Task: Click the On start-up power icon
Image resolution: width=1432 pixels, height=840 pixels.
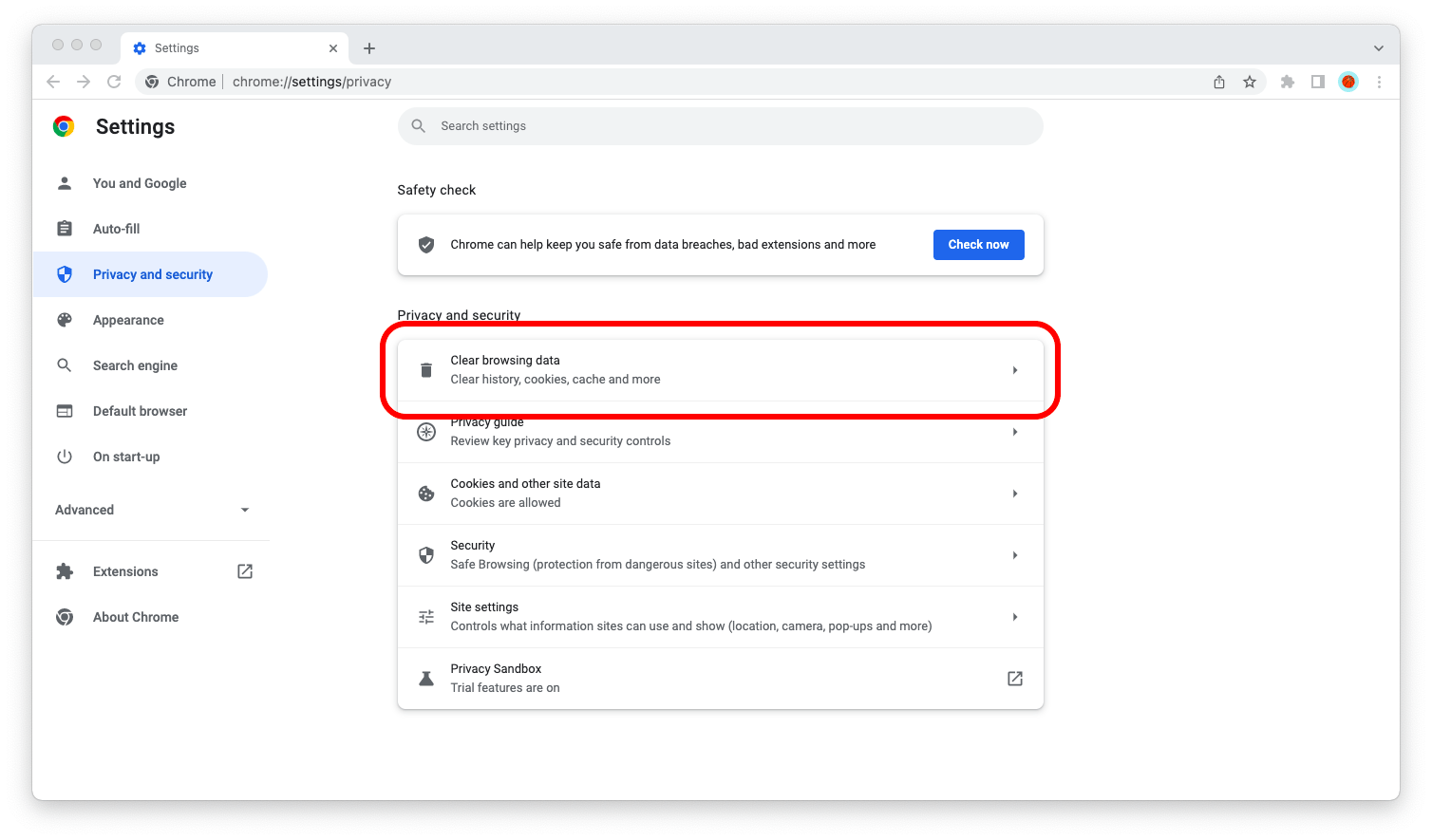Action: [x=64, y=456]
